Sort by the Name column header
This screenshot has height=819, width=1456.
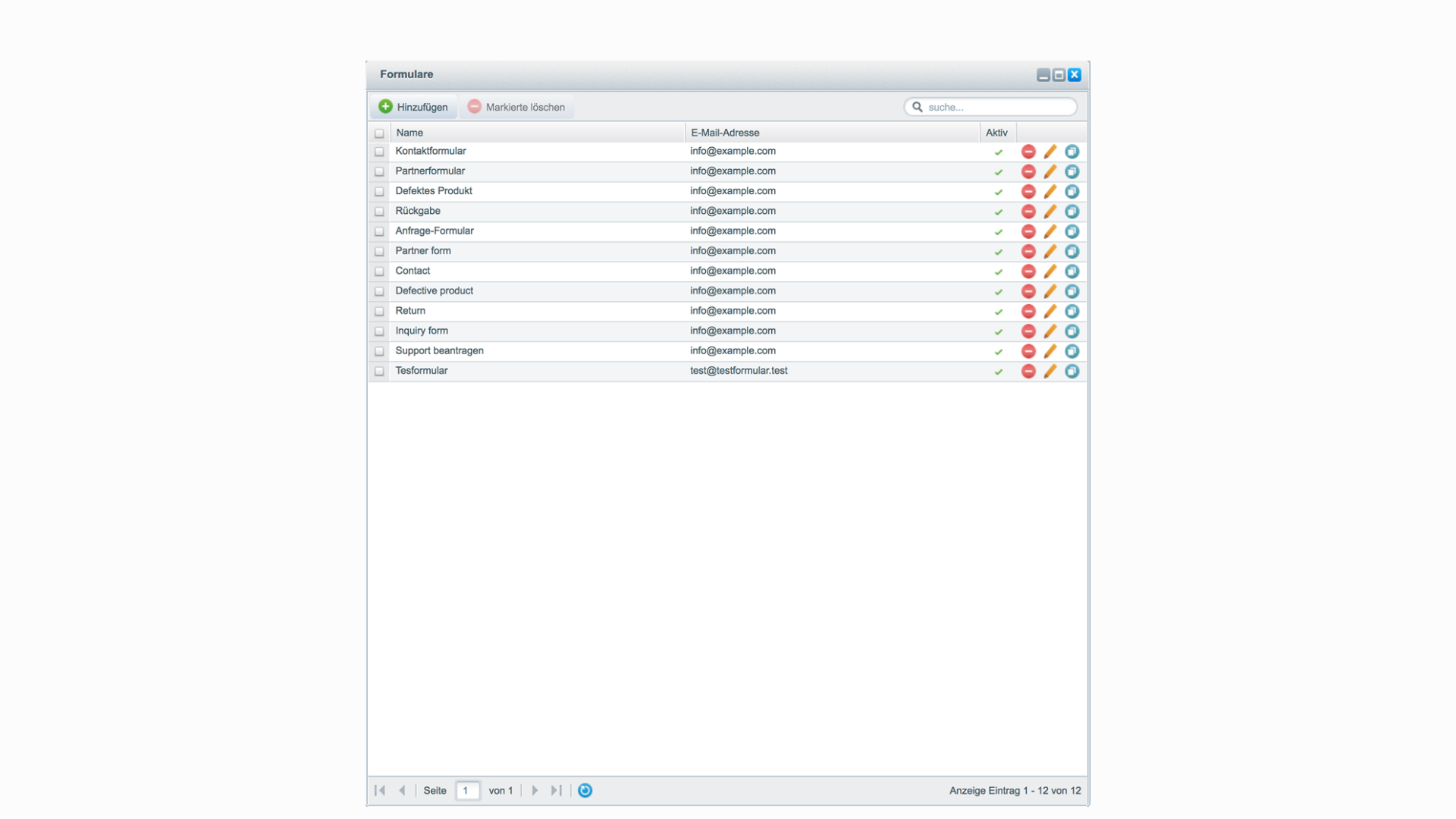tap(538, 133)
